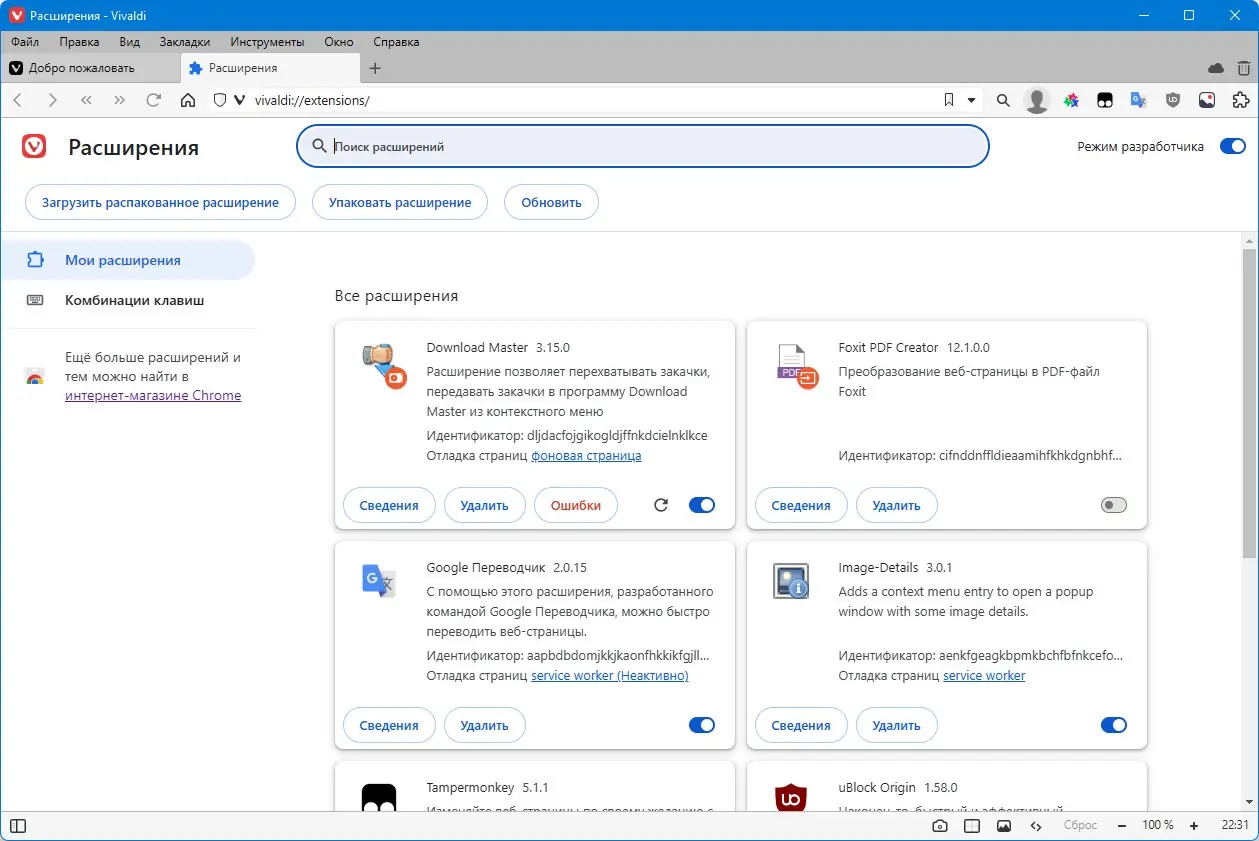The image size is (1259, 841).
Task: Open the Окно menu
Action: coord(339,42)
